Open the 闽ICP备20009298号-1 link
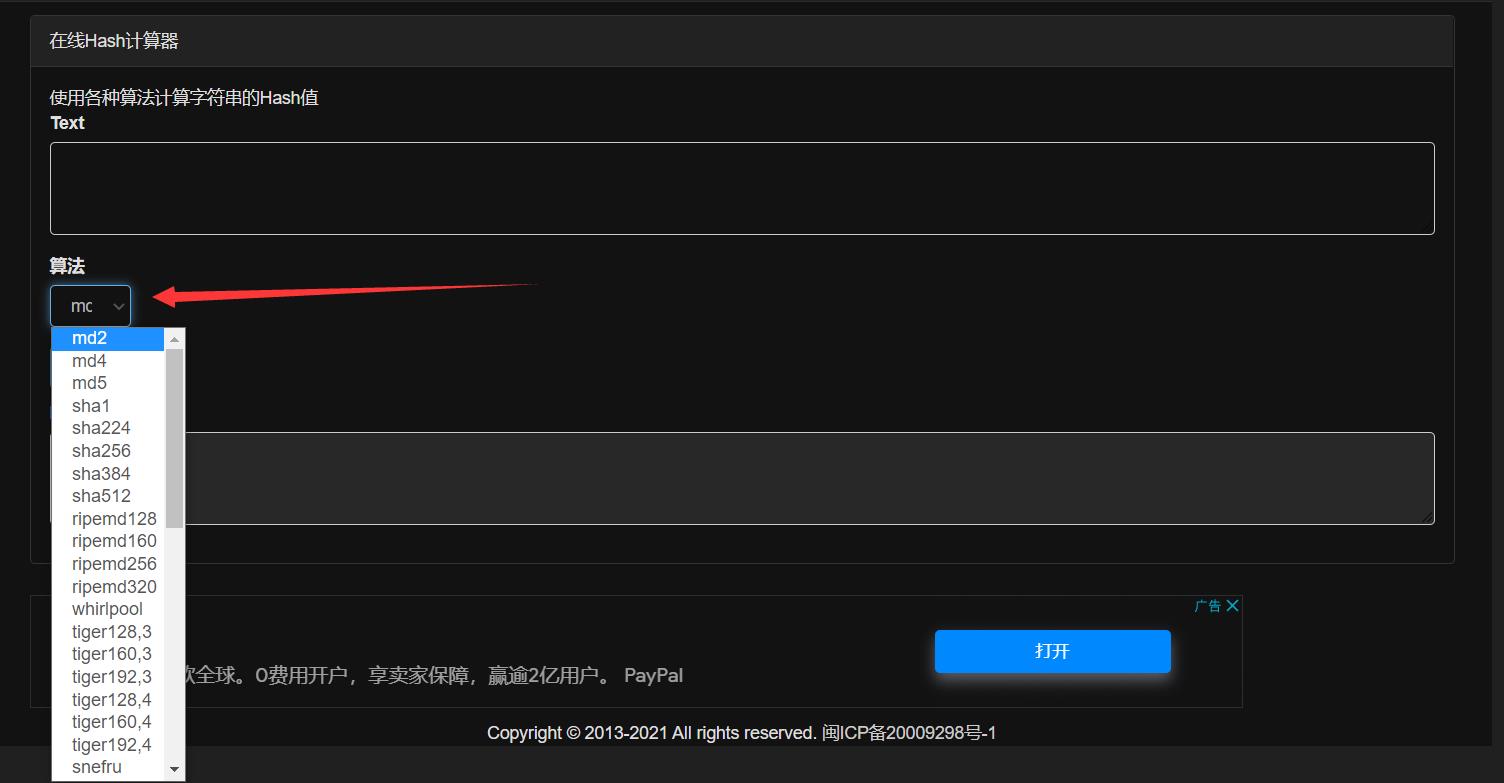The width and height of the screenshot is (1504, 783). [x=909, y=733]
